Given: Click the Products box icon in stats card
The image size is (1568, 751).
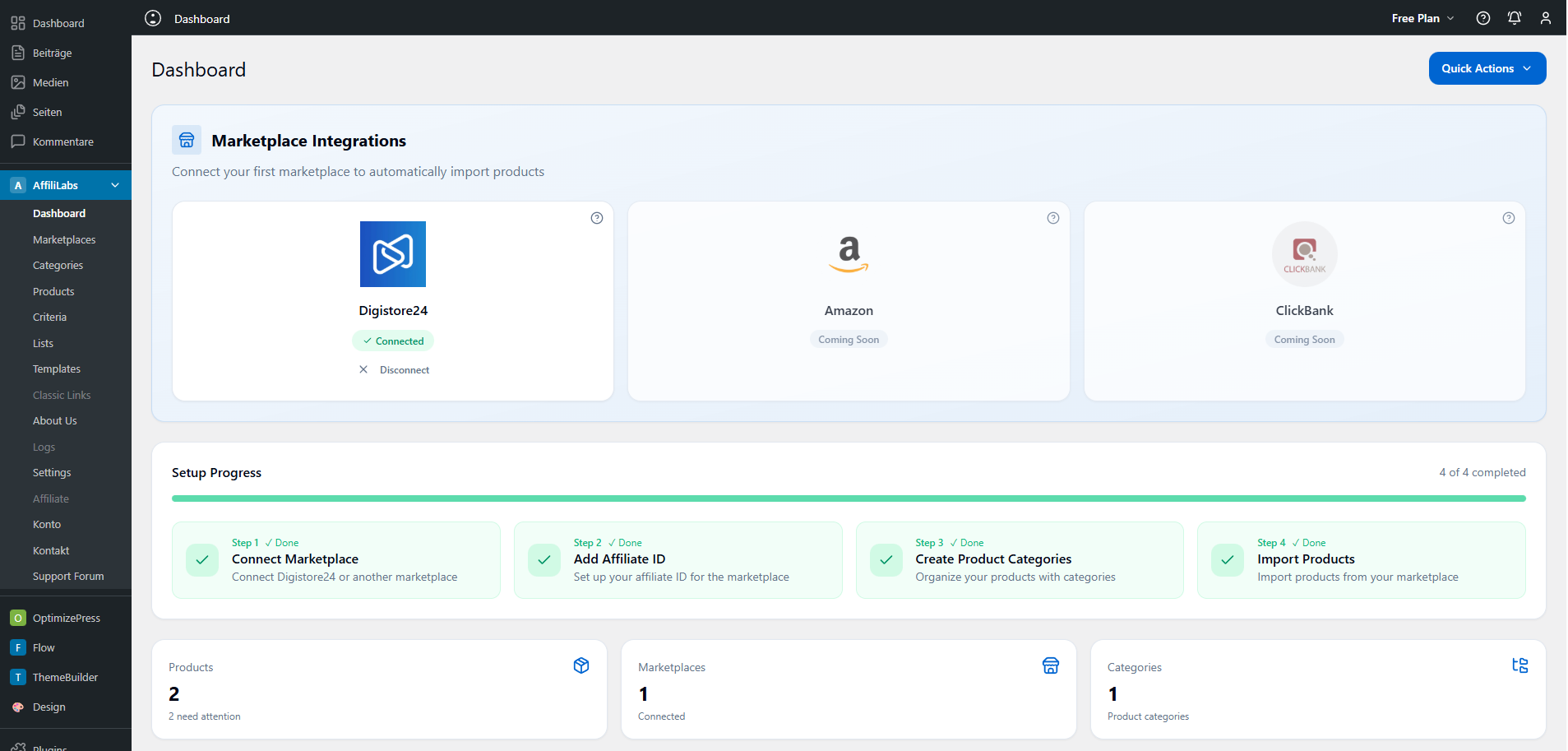Looking at the screenshot, I should (x=581, y=665).
